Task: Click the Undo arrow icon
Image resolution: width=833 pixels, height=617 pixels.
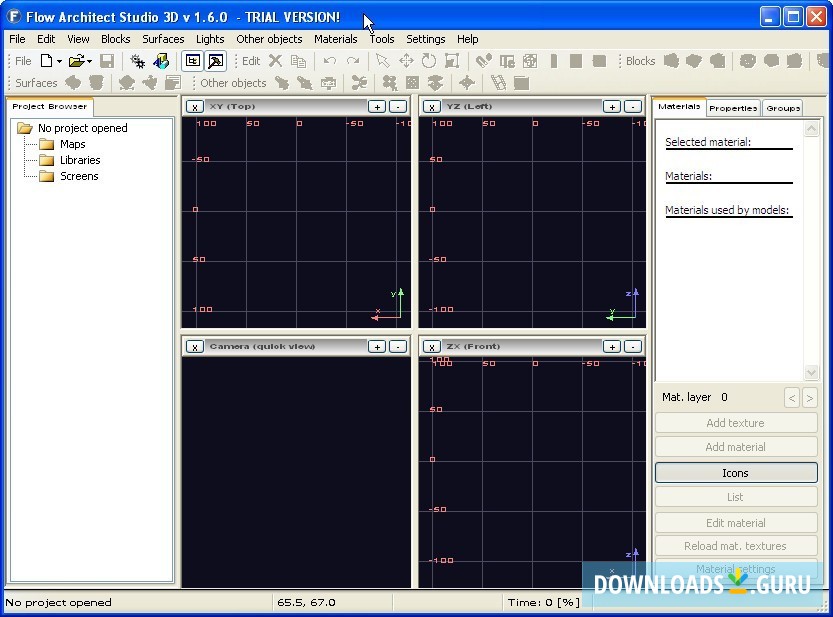Action: pos(329,61)
